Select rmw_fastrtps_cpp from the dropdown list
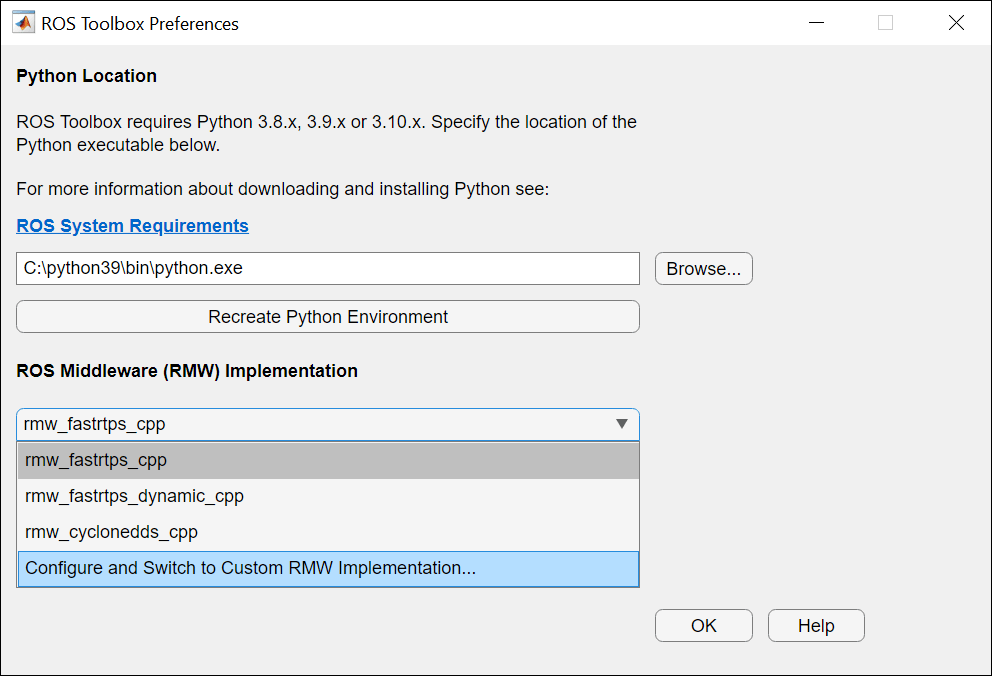 point(328,460)
